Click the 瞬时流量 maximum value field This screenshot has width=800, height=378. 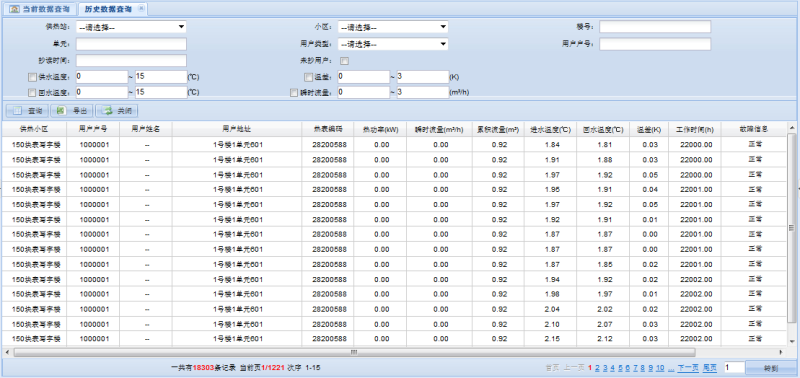(x=423, y=92)
